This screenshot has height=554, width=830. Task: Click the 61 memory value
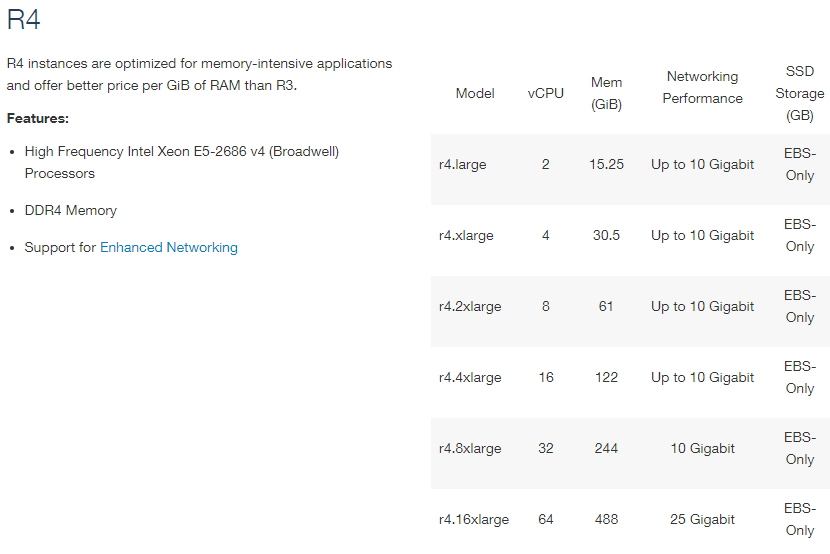(x=606, y=306)
